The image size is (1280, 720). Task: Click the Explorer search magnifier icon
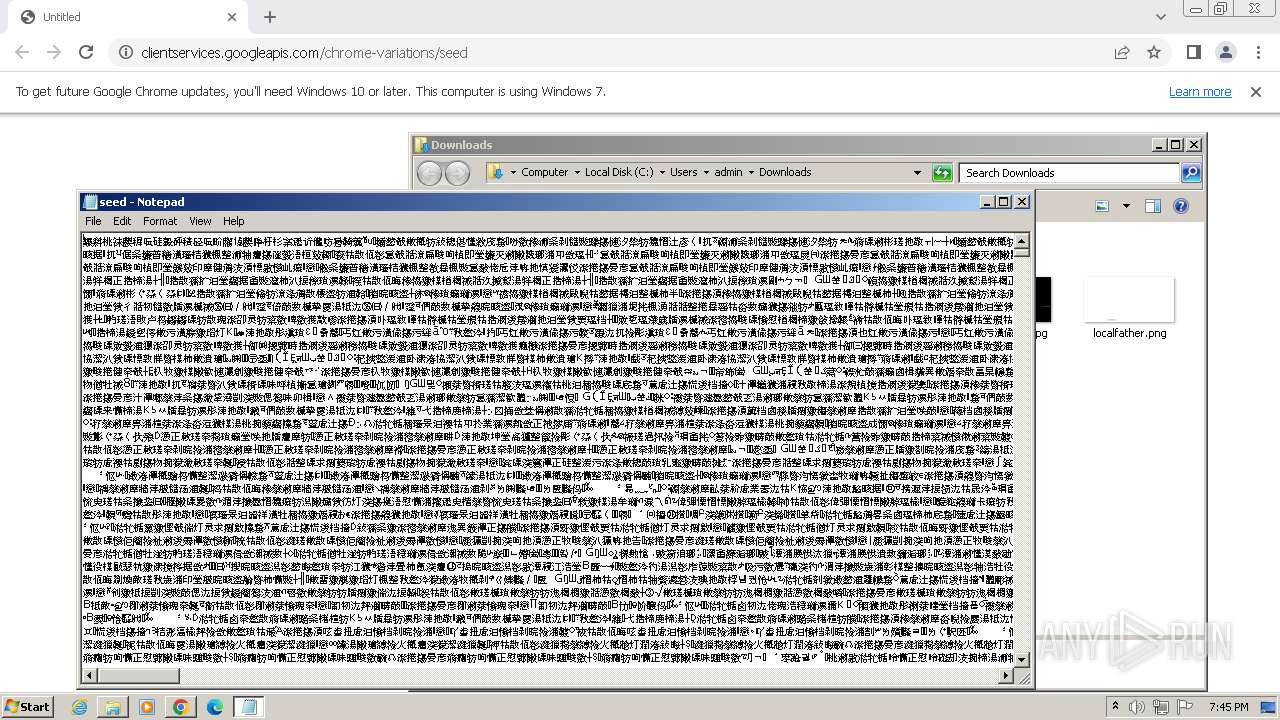[x=1190, y=173]
